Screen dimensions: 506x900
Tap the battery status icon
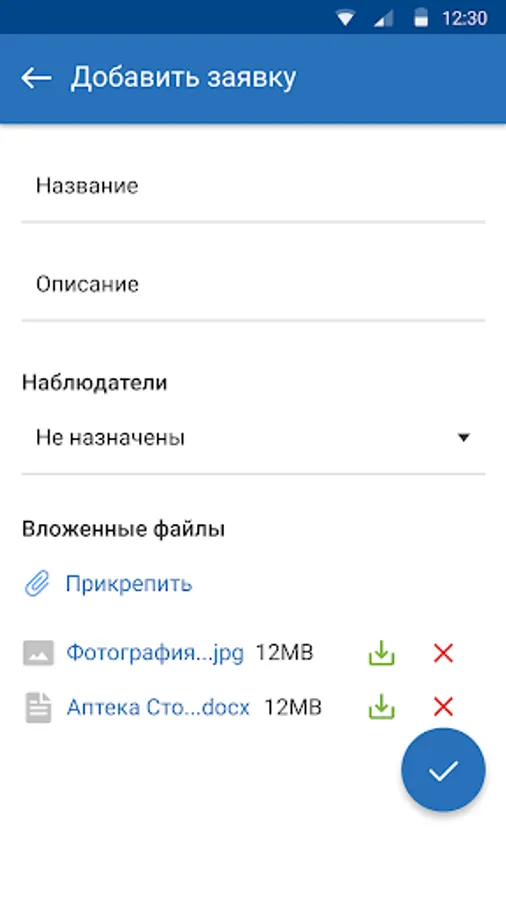pos(421,18)
